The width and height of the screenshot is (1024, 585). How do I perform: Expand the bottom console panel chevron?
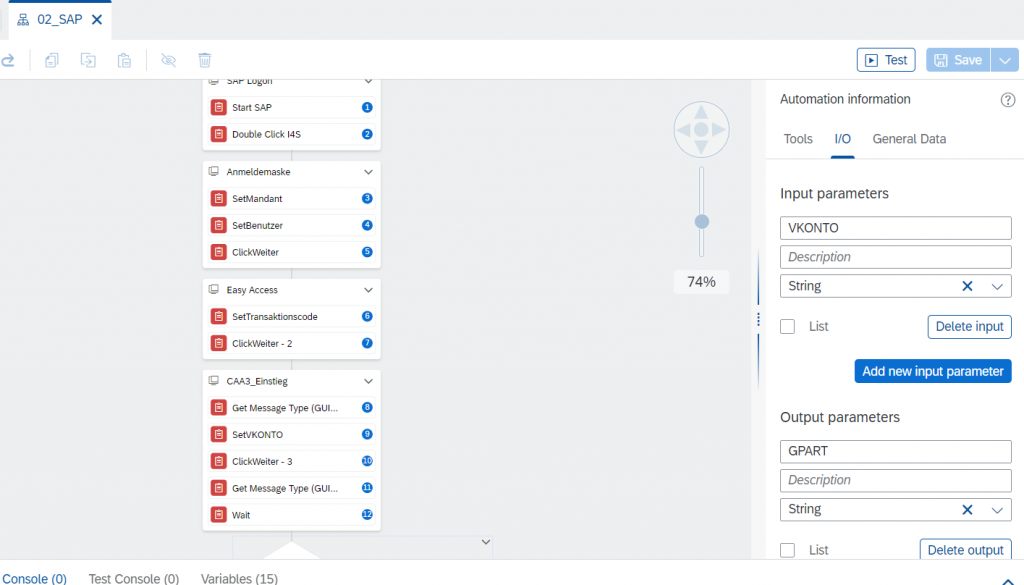coord(1008,580)
